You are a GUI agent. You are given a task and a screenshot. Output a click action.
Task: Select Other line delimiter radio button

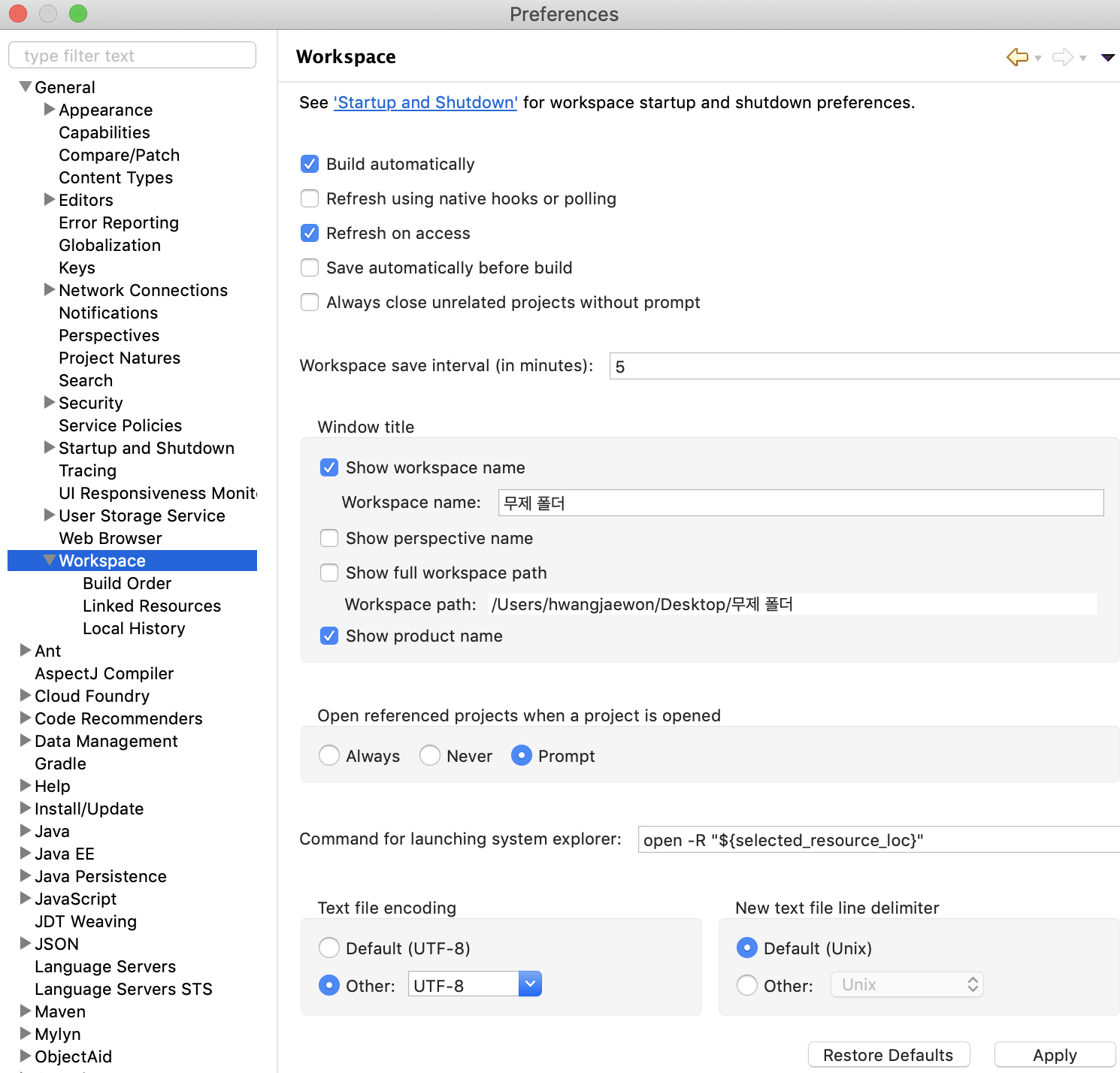coord(747,985)
